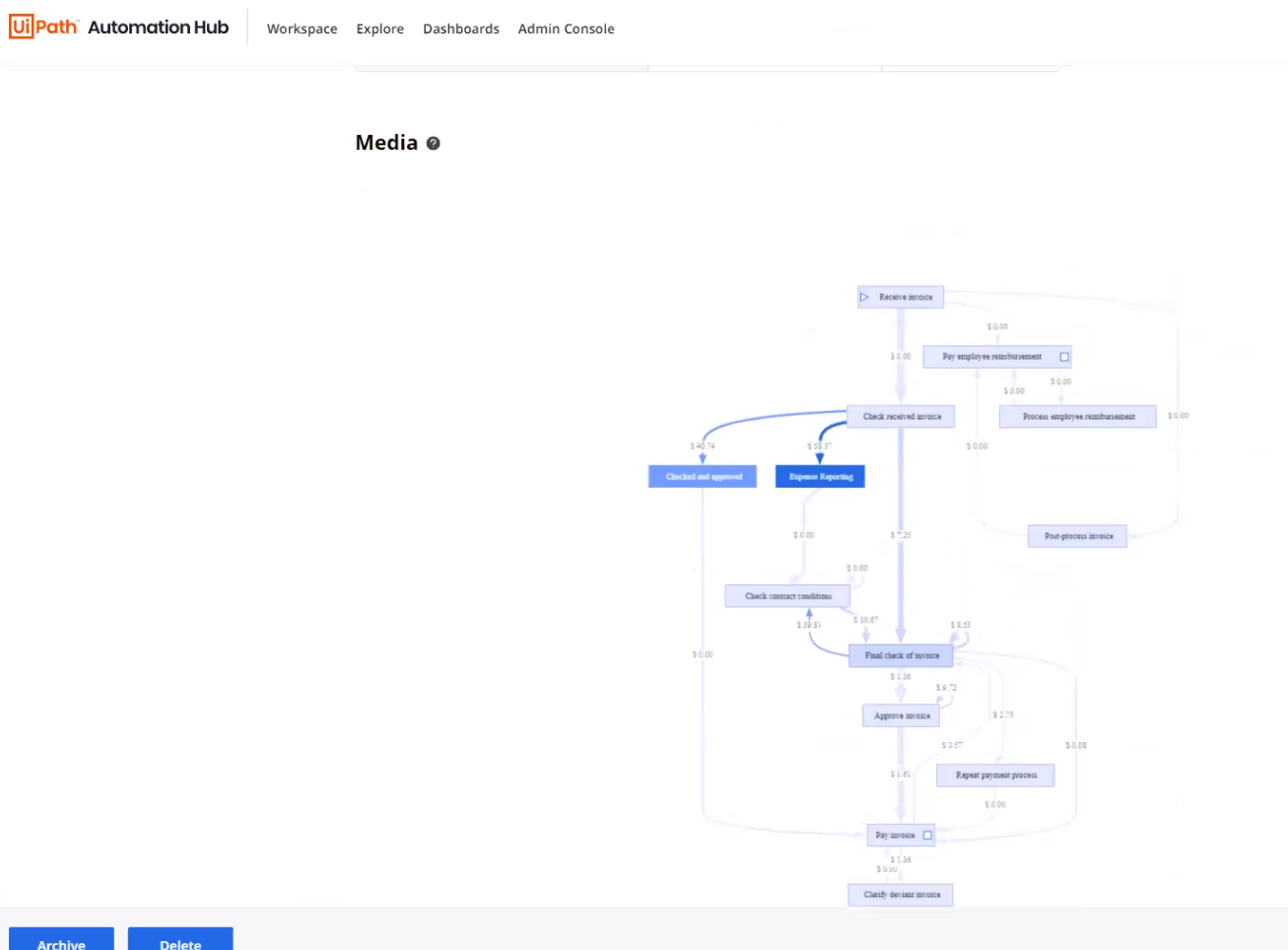
Task: Click the start triangle icon in Receive invoice
Action: (x=864, y=297)
